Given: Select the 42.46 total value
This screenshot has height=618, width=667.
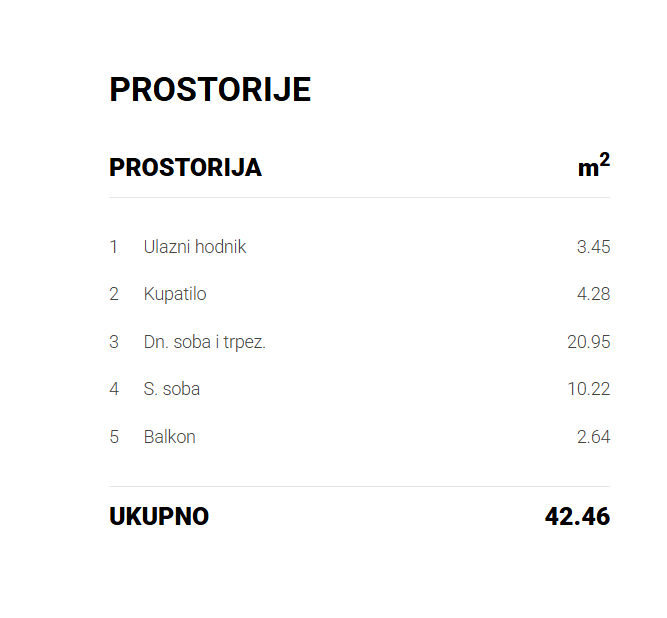Looking at the screenshot, I should tap(578, 516).
